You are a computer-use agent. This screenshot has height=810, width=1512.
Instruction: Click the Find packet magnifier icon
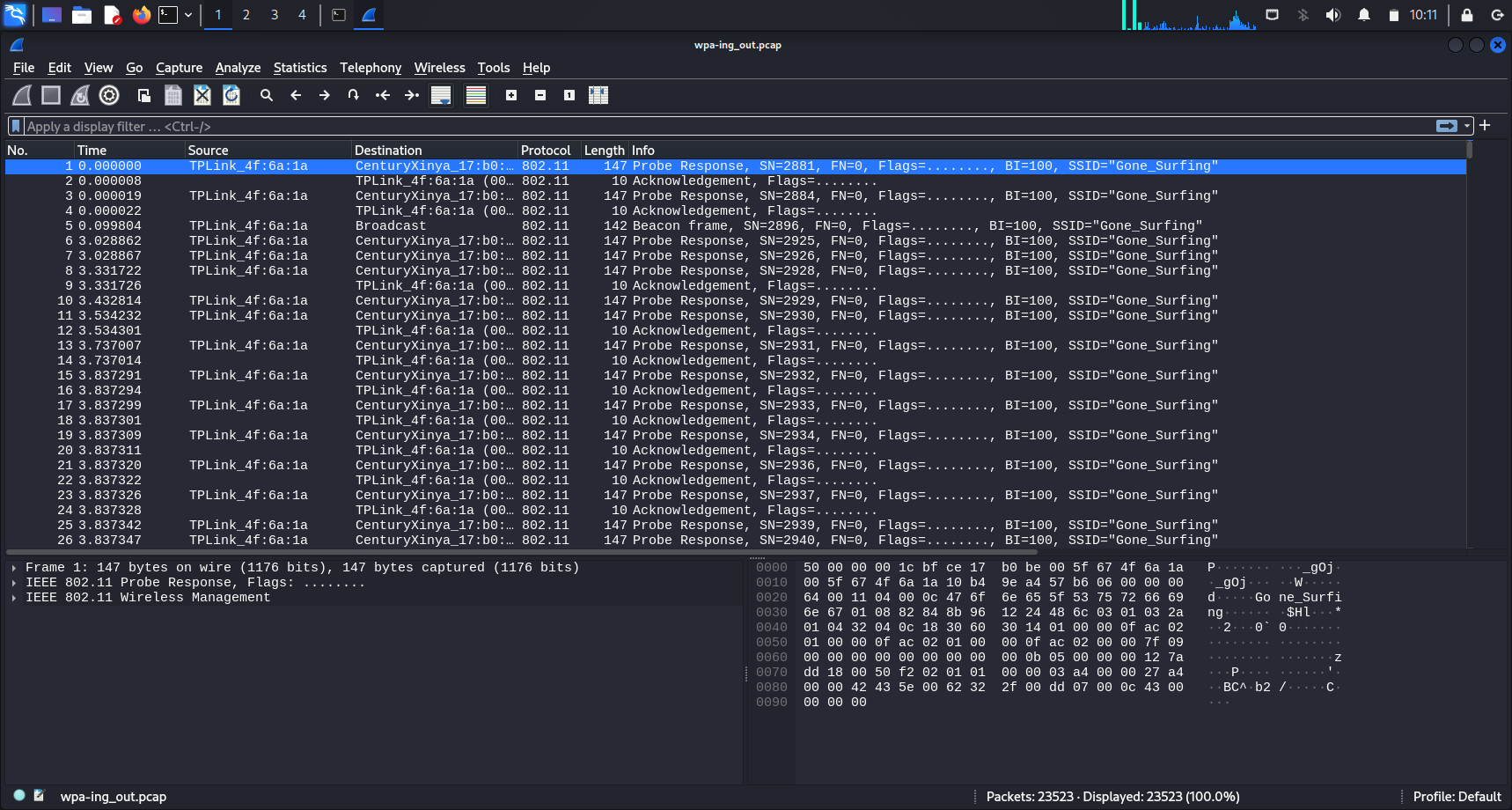tap(267, 95)
